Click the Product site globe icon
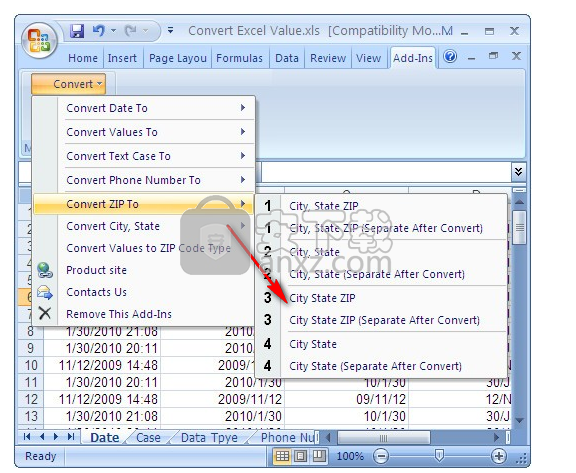The image size is (576, 473). click(45, 270)
